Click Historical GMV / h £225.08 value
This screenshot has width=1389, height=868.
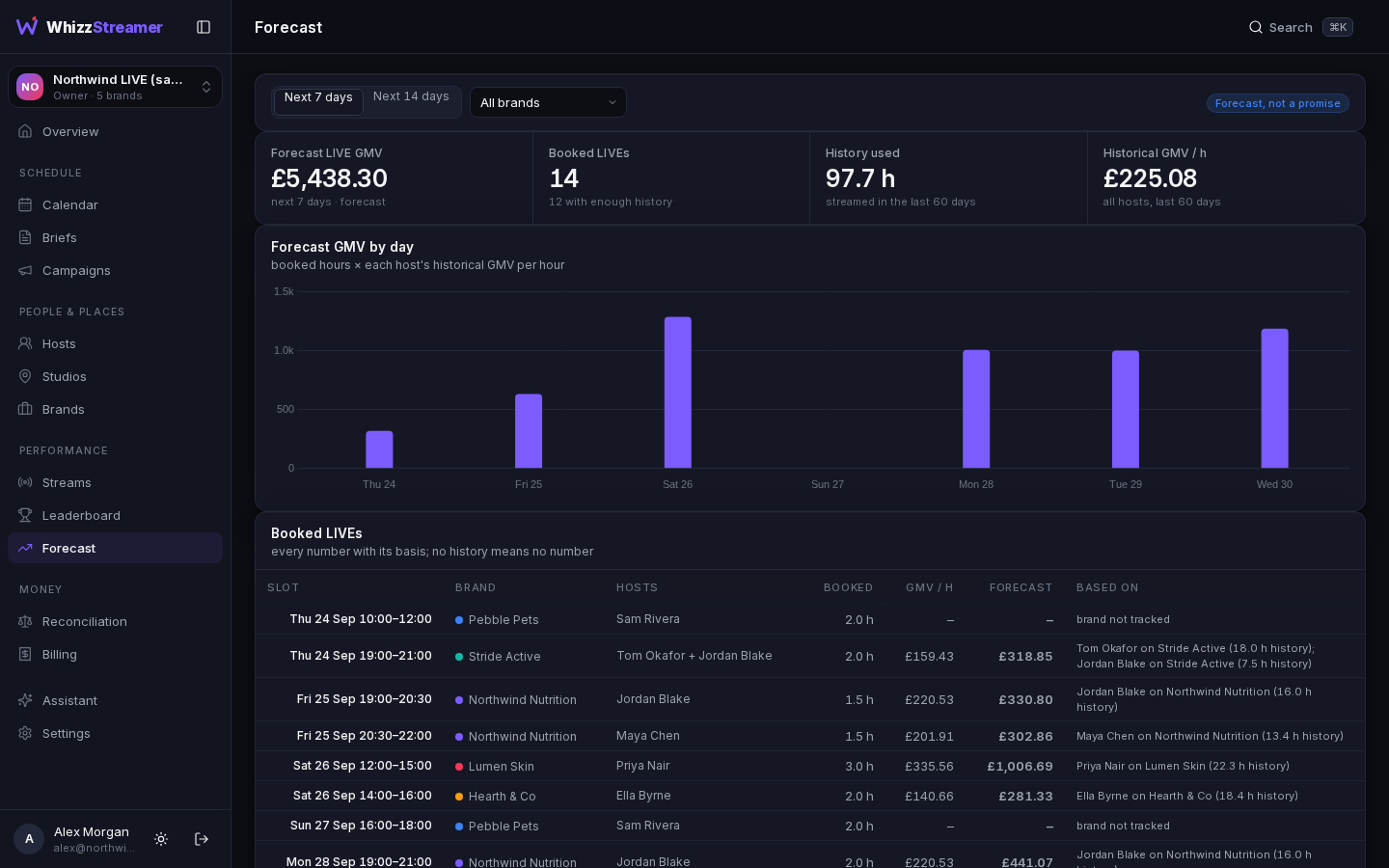pyautogui.click(x=1150, y=178)
